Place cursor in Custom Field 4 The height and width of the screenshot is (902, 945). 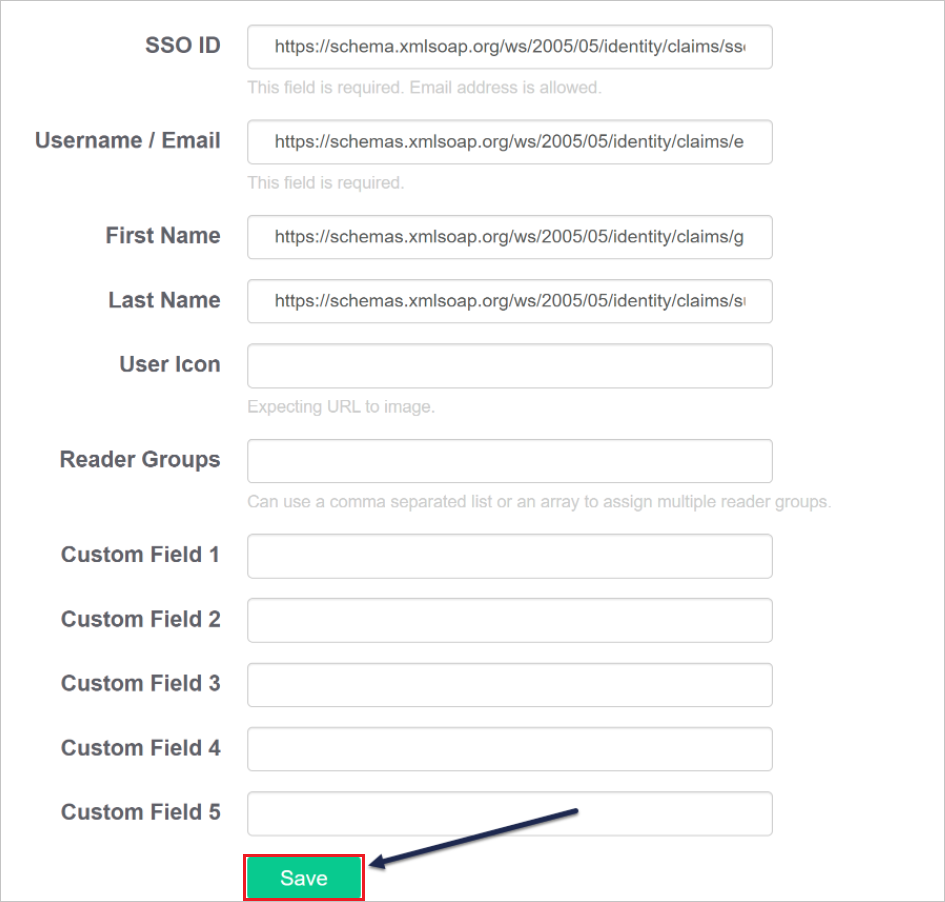point(509,749)
